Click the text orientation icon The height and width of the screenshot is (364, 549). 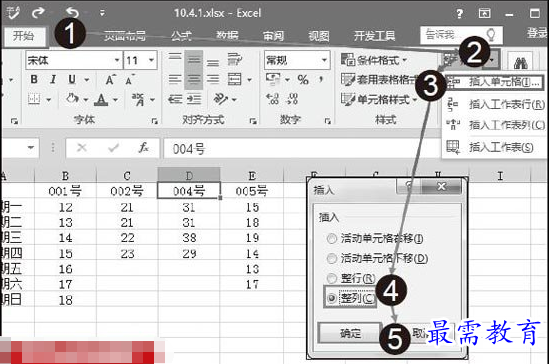point(221,99)
